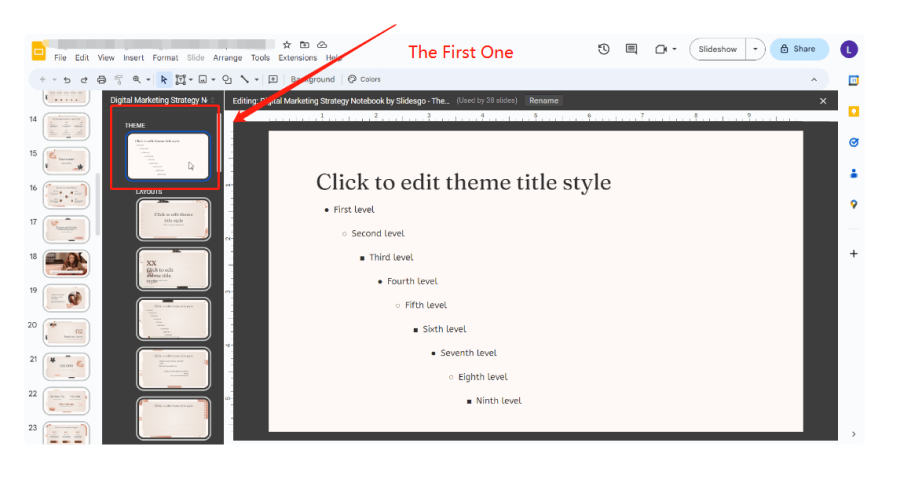The image size is (900, 490).
Task: Open the File menu
Action: pos(60,58)
